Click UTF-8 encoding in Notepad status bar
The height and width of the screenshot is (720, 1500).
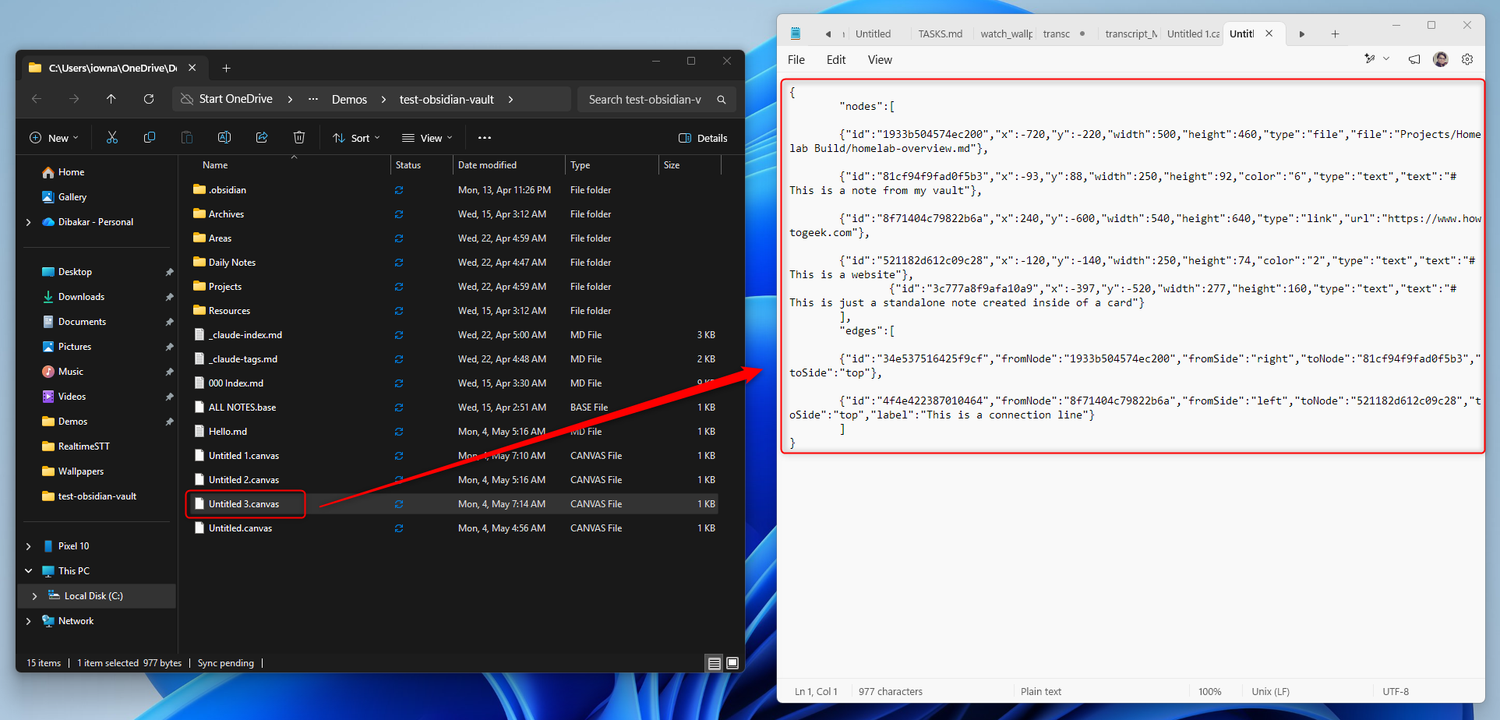pos(1395,691)
